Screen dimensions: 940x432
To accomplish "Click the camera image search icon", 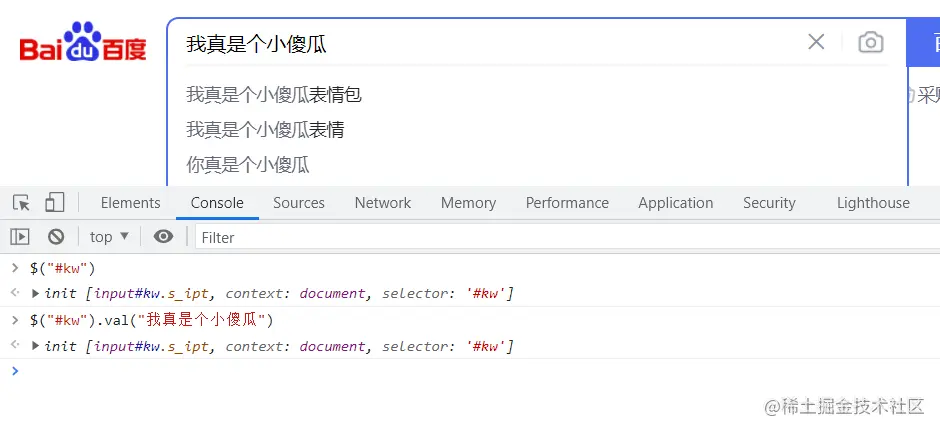I will pyautogui.click(x=871, y=42).
